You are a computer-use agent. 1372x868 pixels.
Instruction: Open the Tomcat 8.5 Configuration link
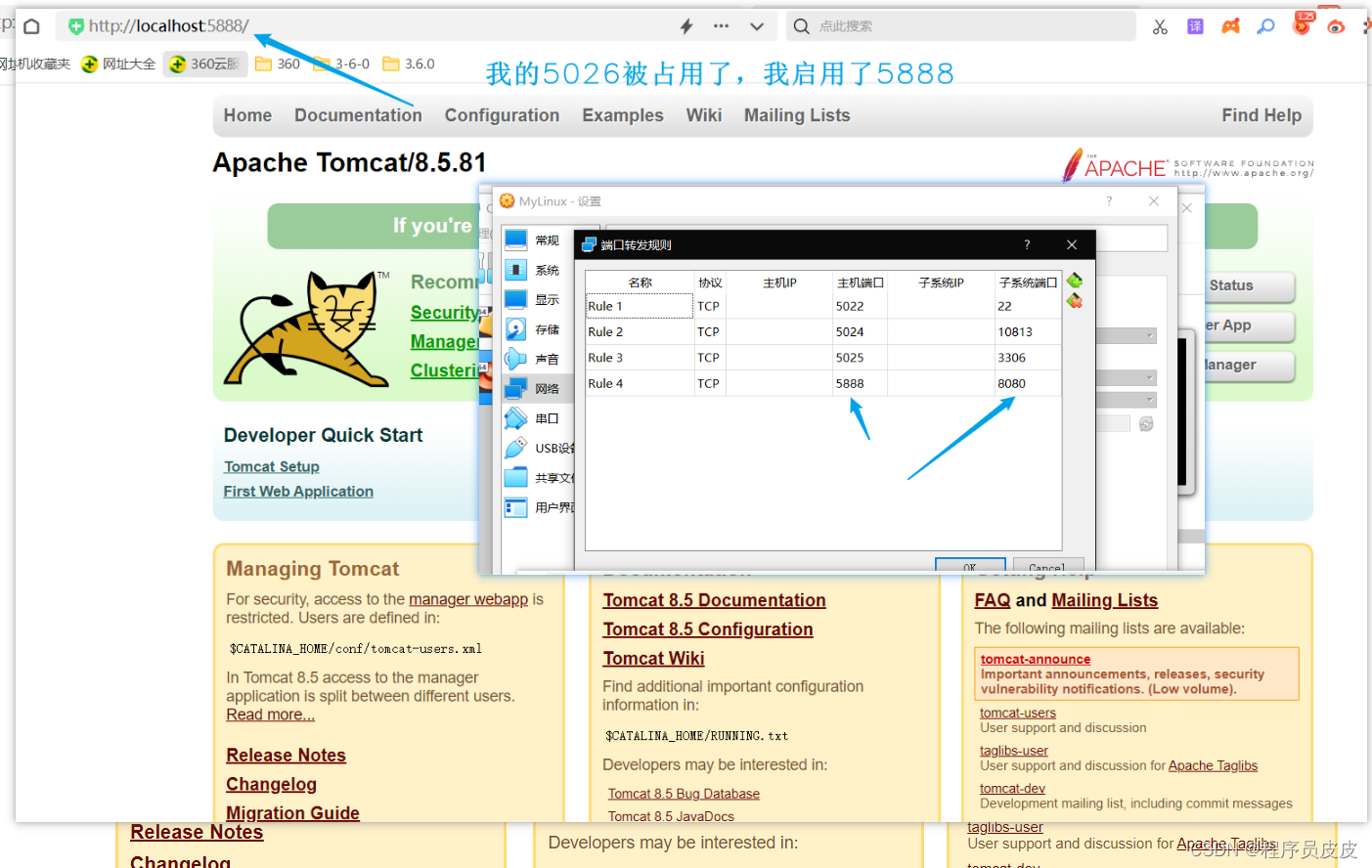click(x=708, y=629)
